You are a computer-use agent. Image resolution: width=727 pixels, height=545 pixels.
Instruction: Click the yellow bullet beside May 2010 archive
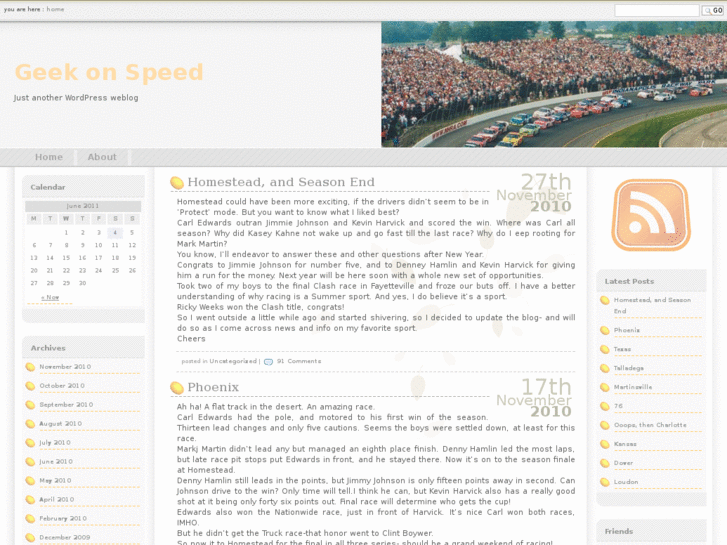pyautogui.click(x=30, y=481)
